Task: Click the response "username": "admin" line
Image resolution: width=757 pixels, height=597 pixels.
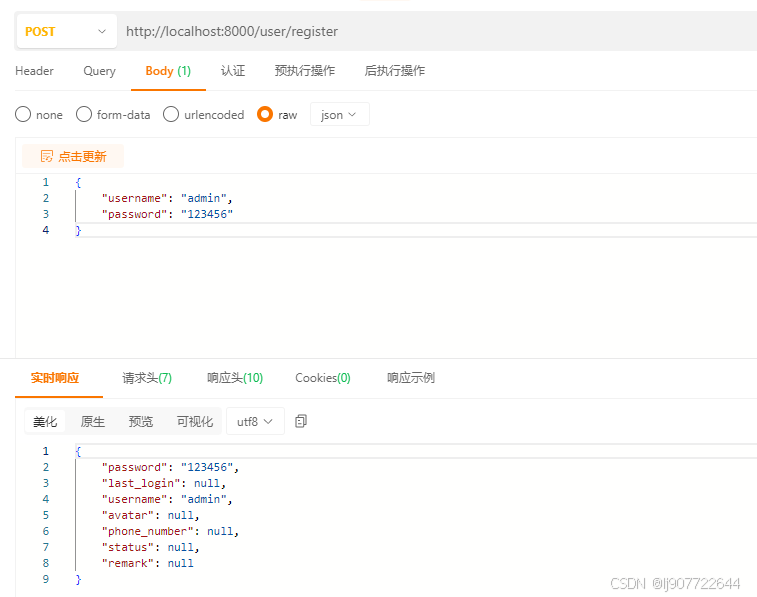Action: tap(167, 499)
